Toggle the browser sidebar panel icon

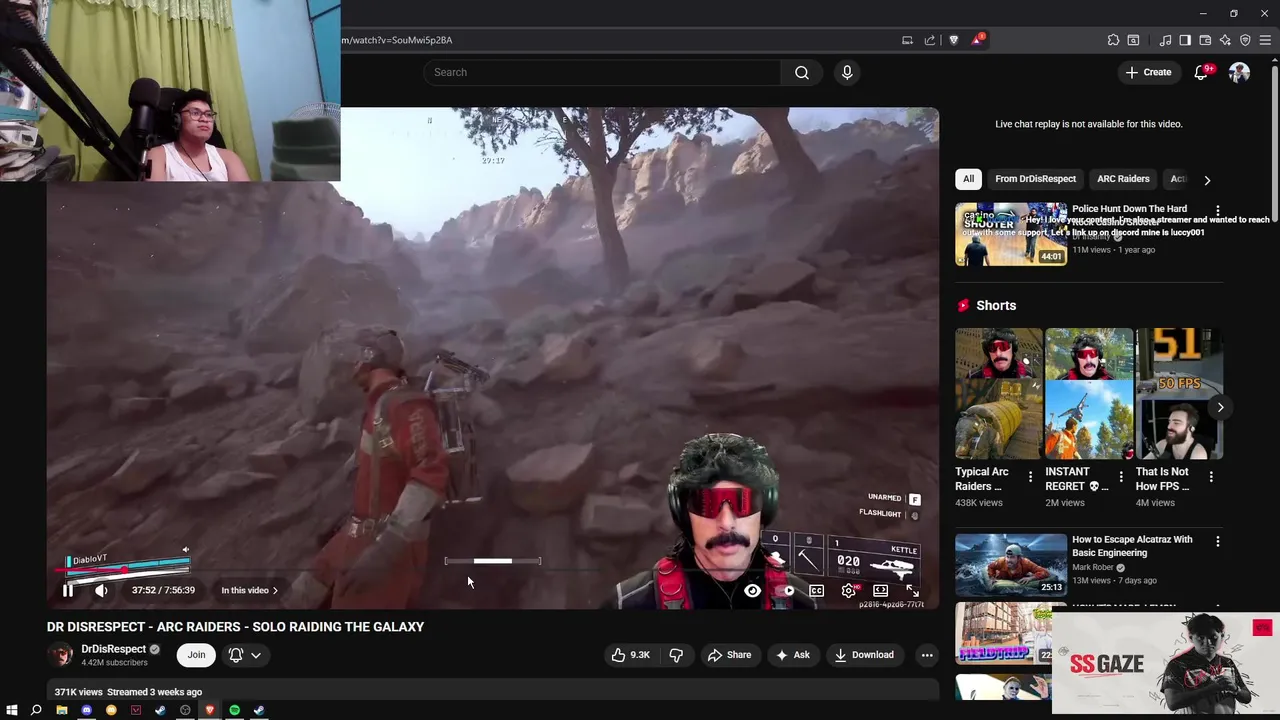[x=1185, y=40]
